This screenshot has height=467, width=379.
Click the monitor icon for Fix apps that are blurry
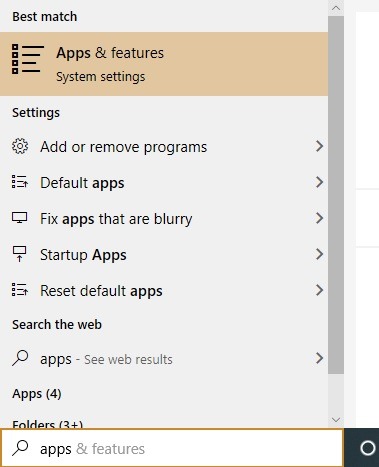tap(20, 218)
